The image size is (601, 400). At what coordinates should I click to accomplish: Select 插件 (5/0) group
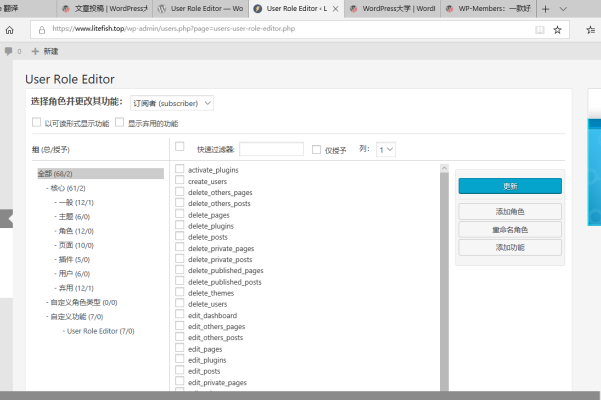pyautogui.click(x=74, y=259)
